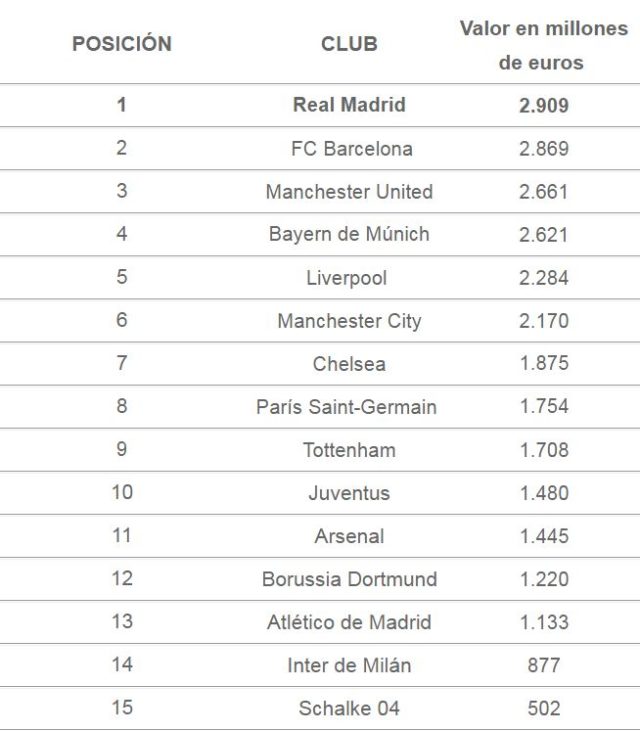The image size is (640, 731).
Task: Click the Inter de Milán entry
Action: (x=349, y=665)
